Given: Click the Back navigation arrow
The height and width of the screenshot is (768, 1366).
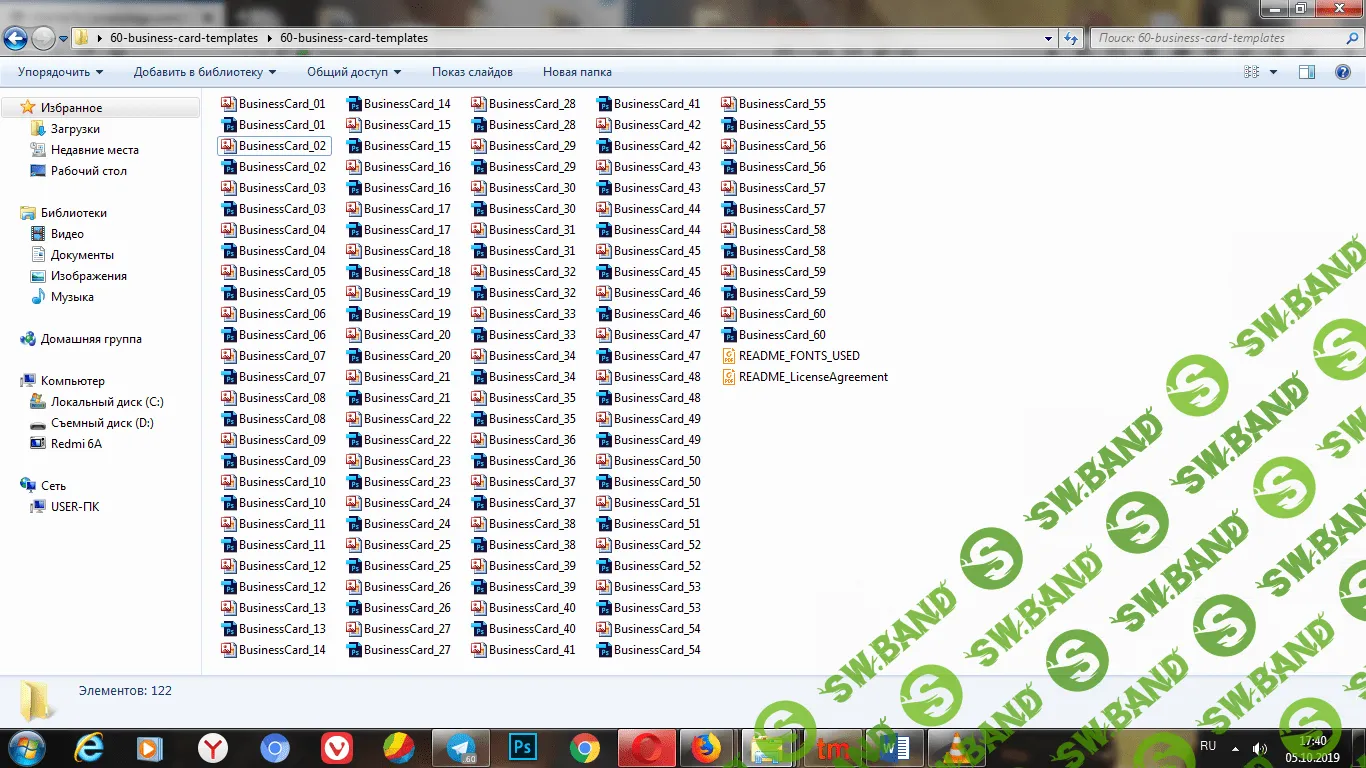Looking at the screenshot, I should pos(15,39).
